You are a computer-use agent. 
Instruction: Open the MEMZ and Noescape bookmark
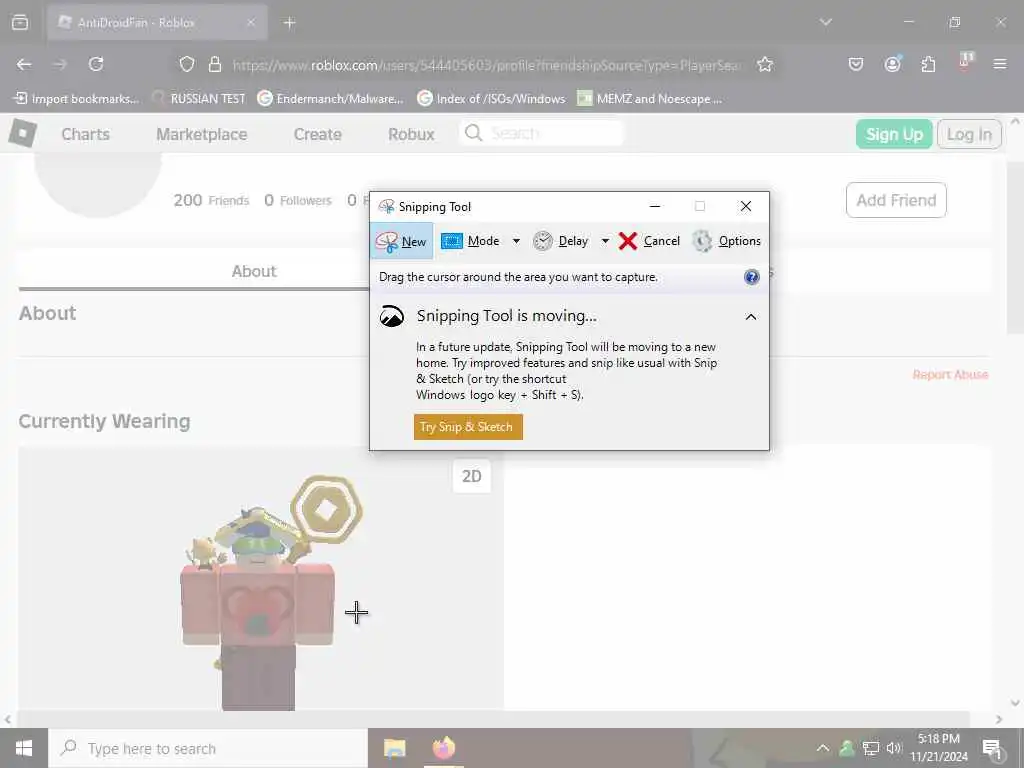pos(650,99)
